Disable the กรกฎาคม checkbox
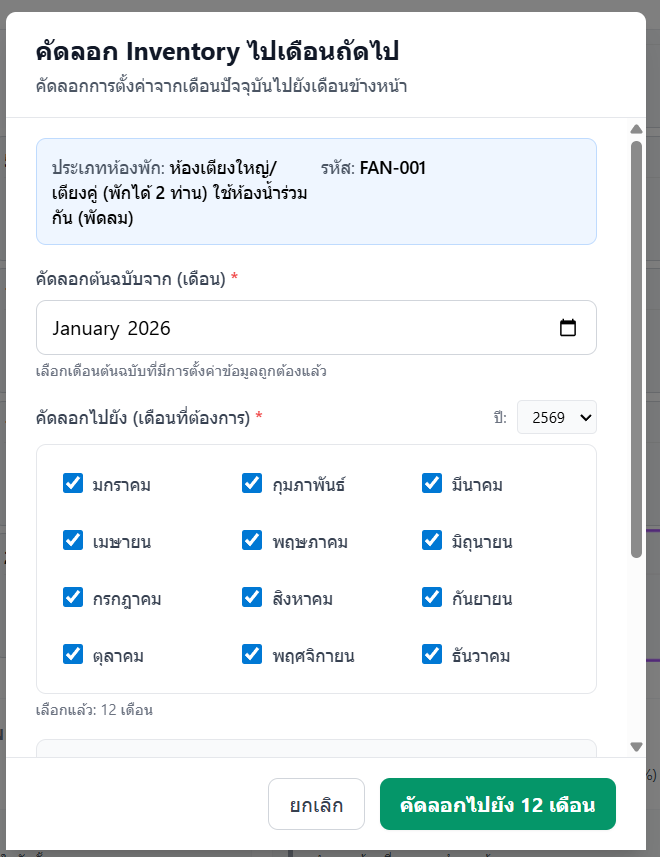This screenshot has height=857, width=660. (x=73, y=598)
